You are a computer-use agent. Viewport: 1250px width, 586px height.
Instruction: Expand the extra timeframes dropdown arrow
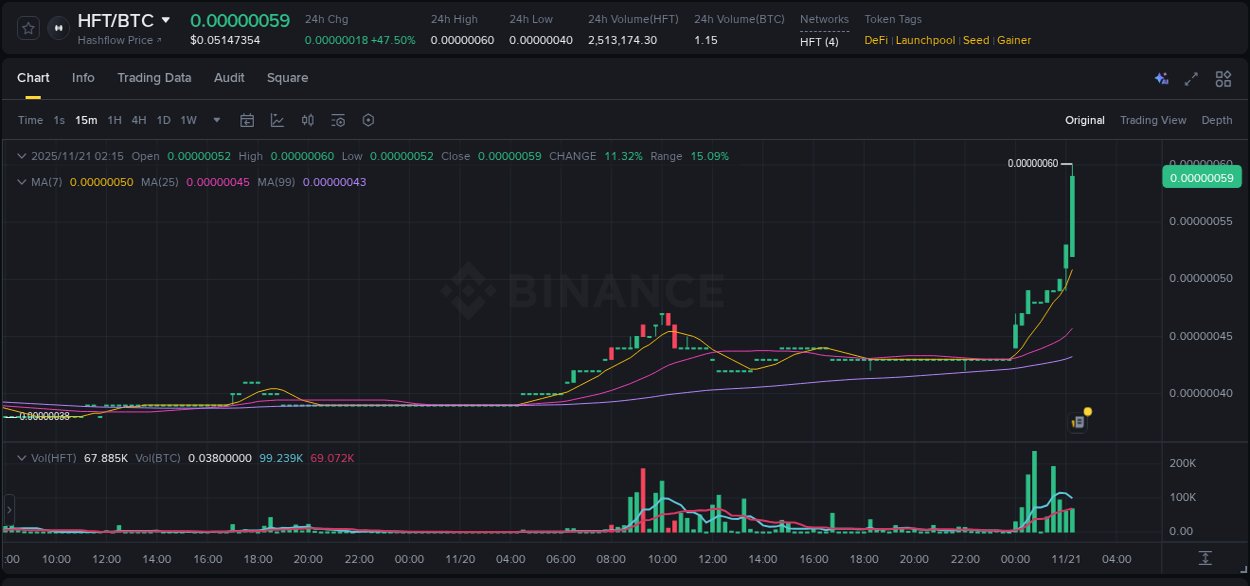215,120
